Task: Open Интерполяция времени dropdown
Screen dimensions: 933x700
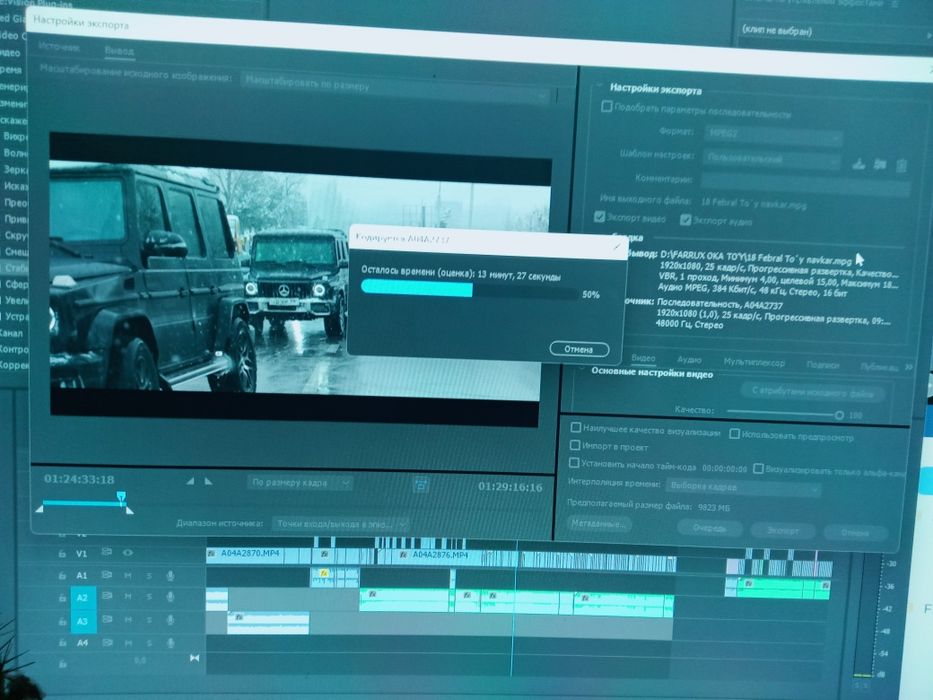Action: [x=744, y=487]
